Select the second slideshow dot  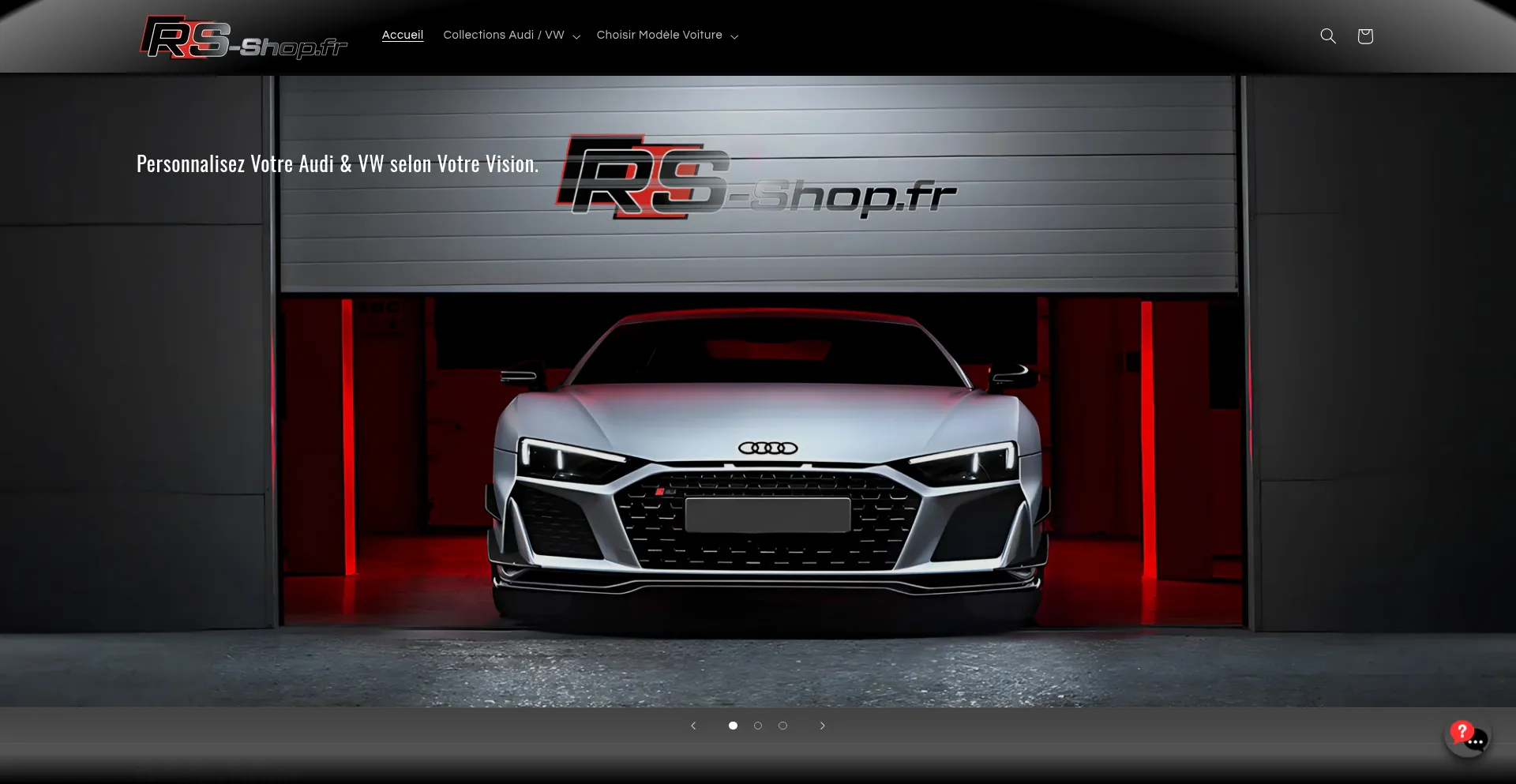tap(758, 726)
